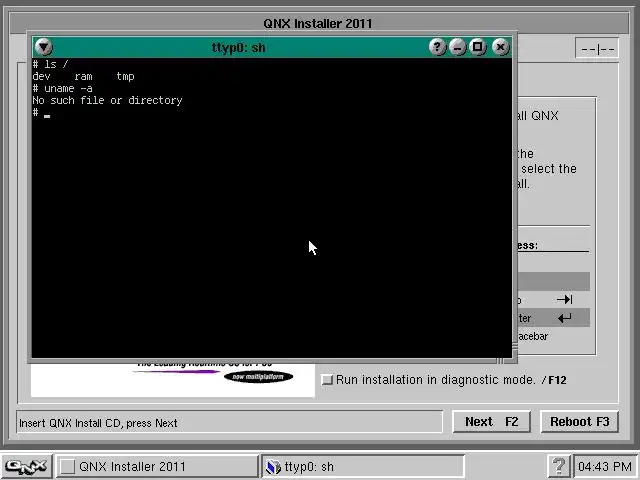The width and height of the screenshot is (640, 480).
Task: Click the 'dev' directory name in terminal
Action: pos(42,76)
